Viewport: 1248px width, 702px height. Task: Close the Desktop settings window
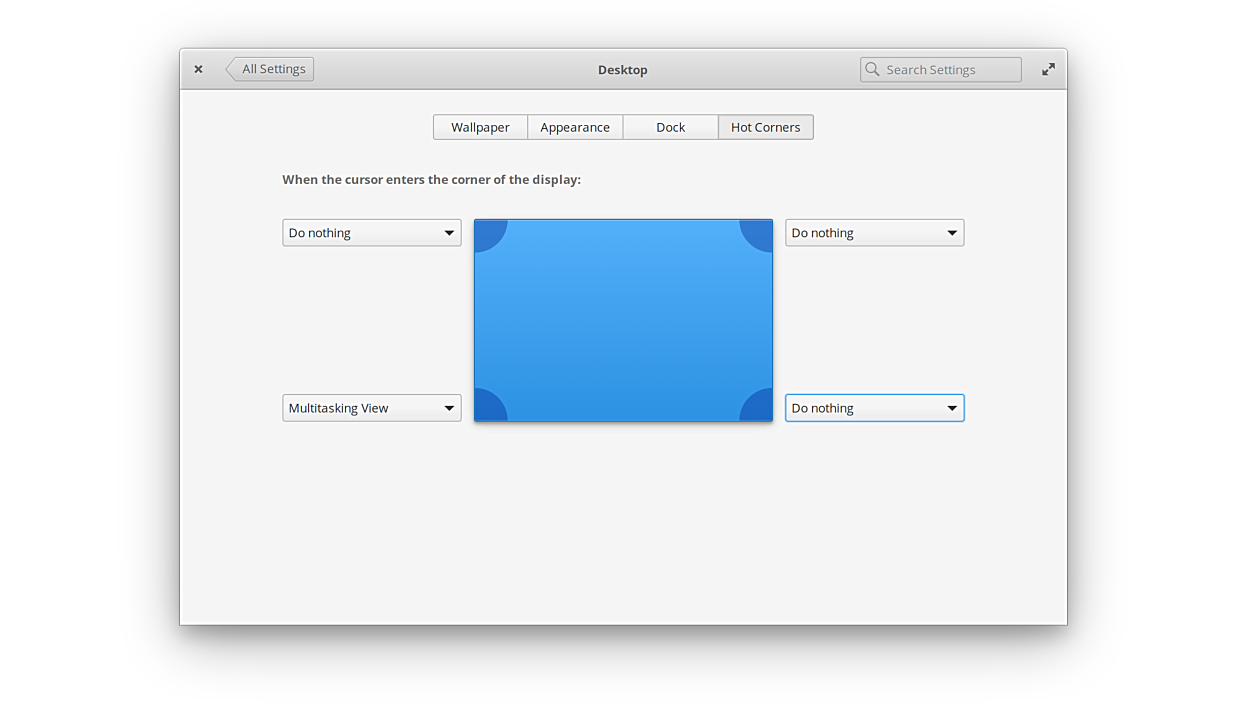tap(198, 69)
